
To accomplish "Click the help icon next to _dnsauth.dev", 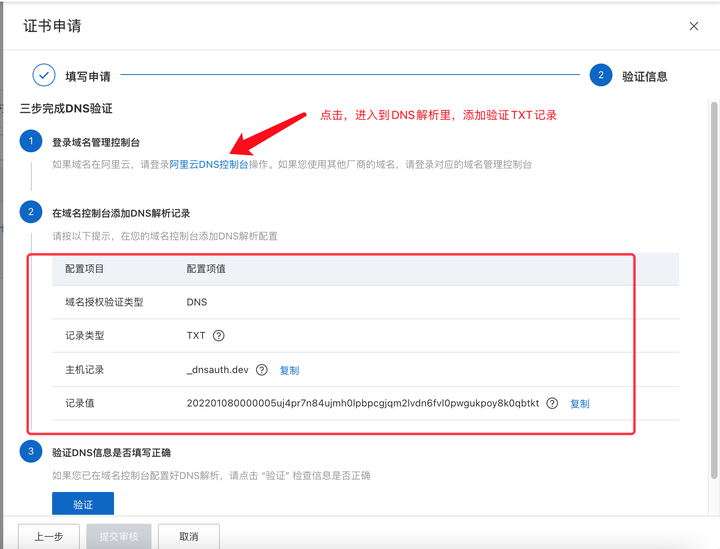I will click(262, 370).
